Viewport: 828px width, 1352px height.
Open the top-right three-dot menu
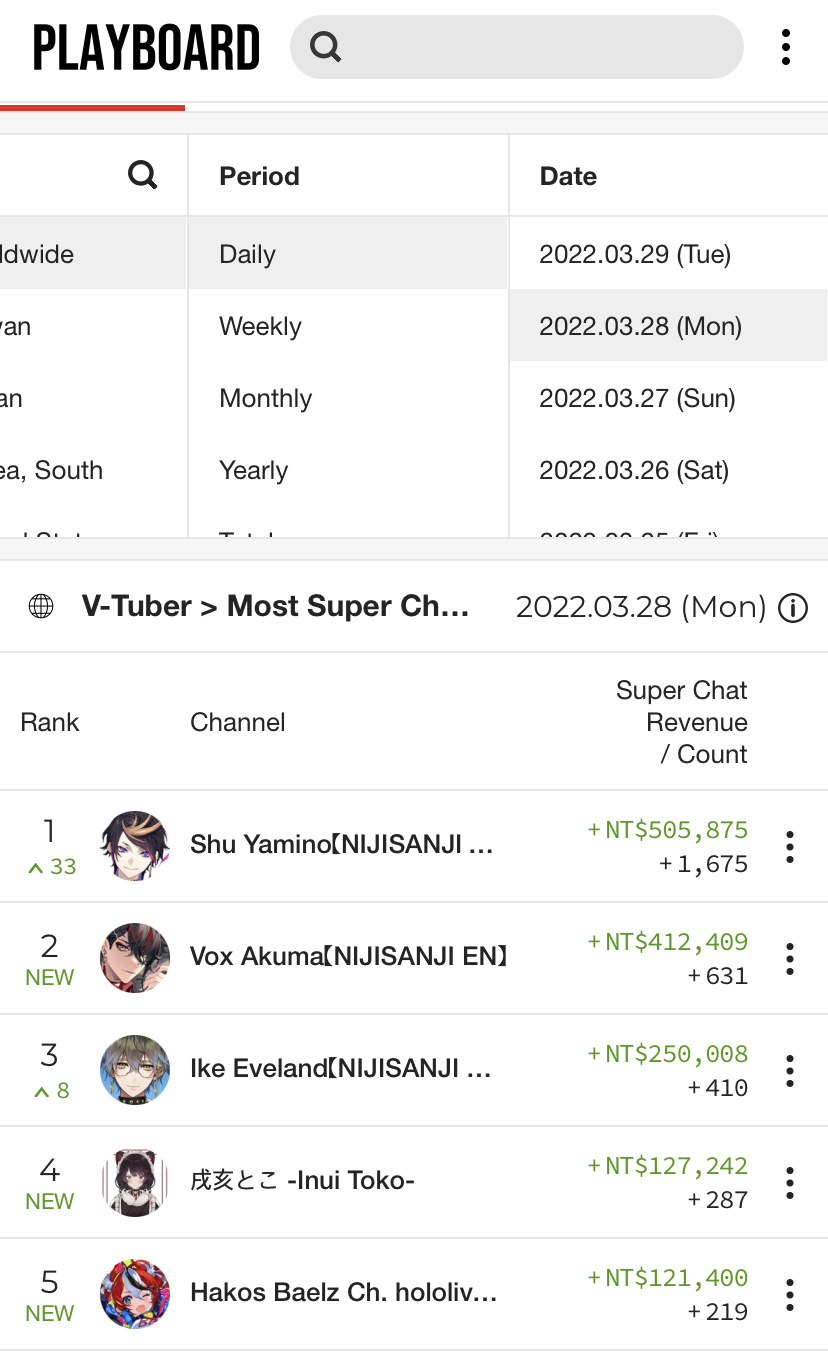[786, 47]
